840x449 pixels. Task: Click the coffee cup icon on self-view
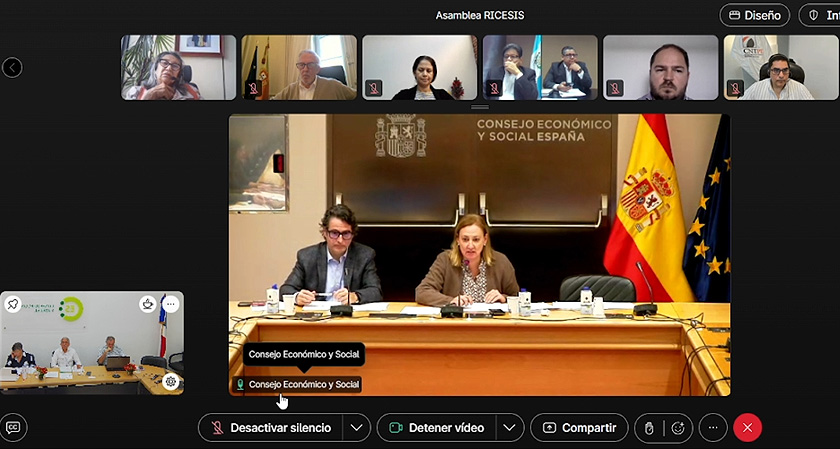point(148,304)
